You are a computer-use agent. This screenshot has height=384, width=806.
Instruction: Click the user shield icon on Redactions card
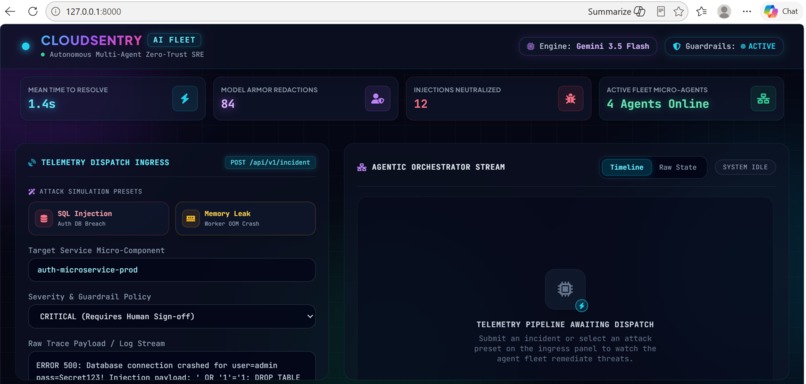pos(377,99)
